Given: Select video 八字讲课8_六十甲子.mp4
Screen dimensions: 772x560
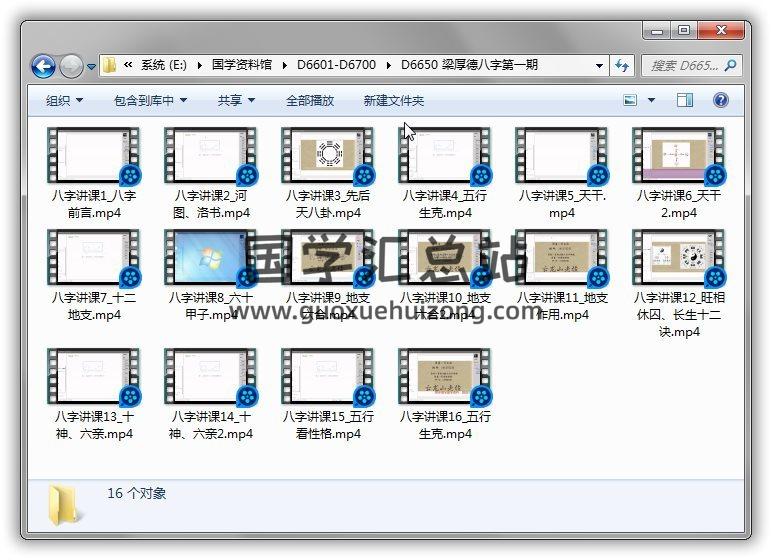Looking at the screenshot, I should pyautogui.click(x=211, y=275).
